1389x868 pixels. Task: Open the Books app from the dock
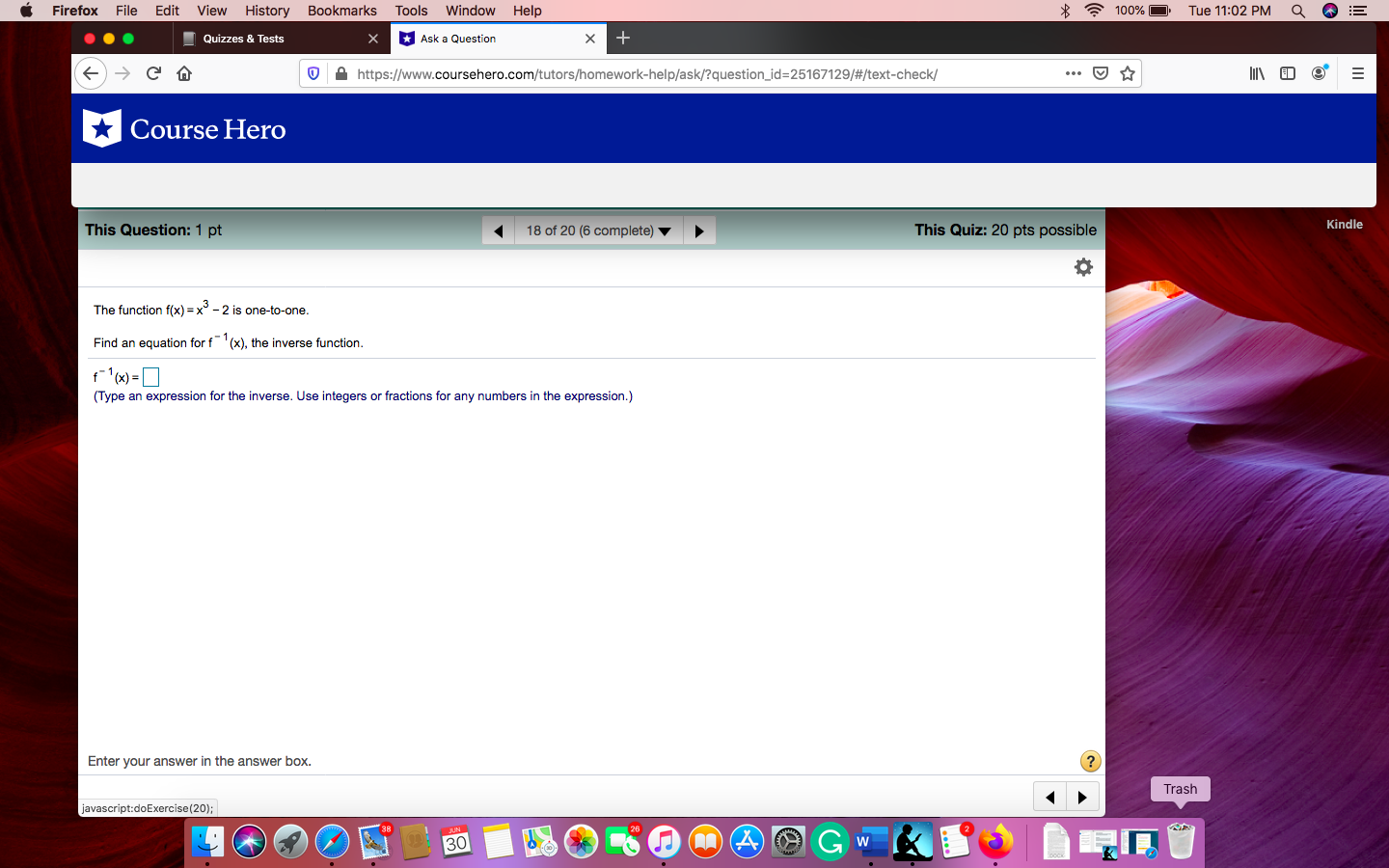(705, 842)
